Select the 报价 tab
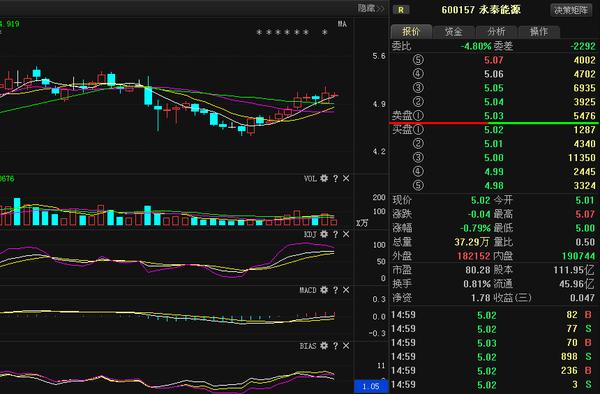Viewport: 600px width, 394px height. click(411, 31)
